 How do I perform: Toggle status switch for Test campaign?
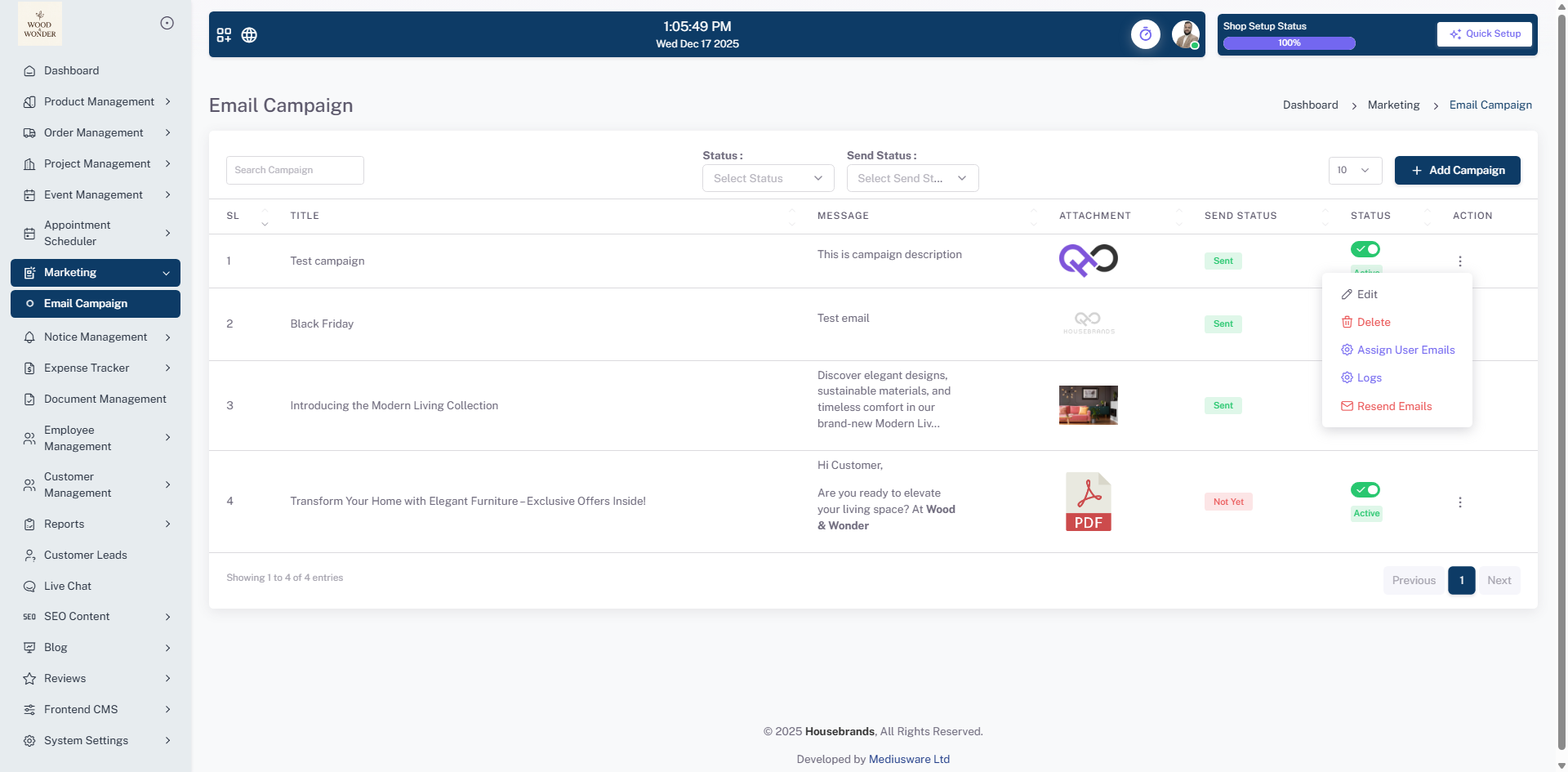1365,249
